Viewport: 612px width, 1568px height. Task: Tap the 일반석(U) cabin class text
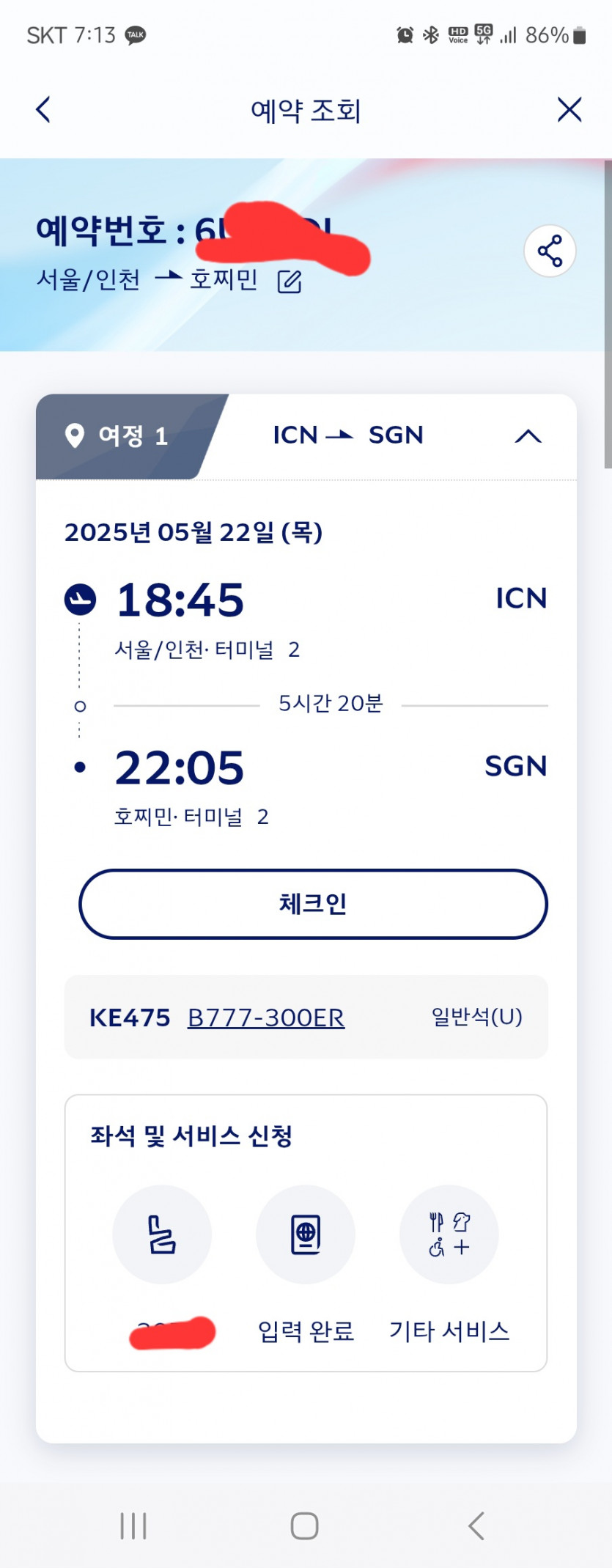[x=476, y=1017]
